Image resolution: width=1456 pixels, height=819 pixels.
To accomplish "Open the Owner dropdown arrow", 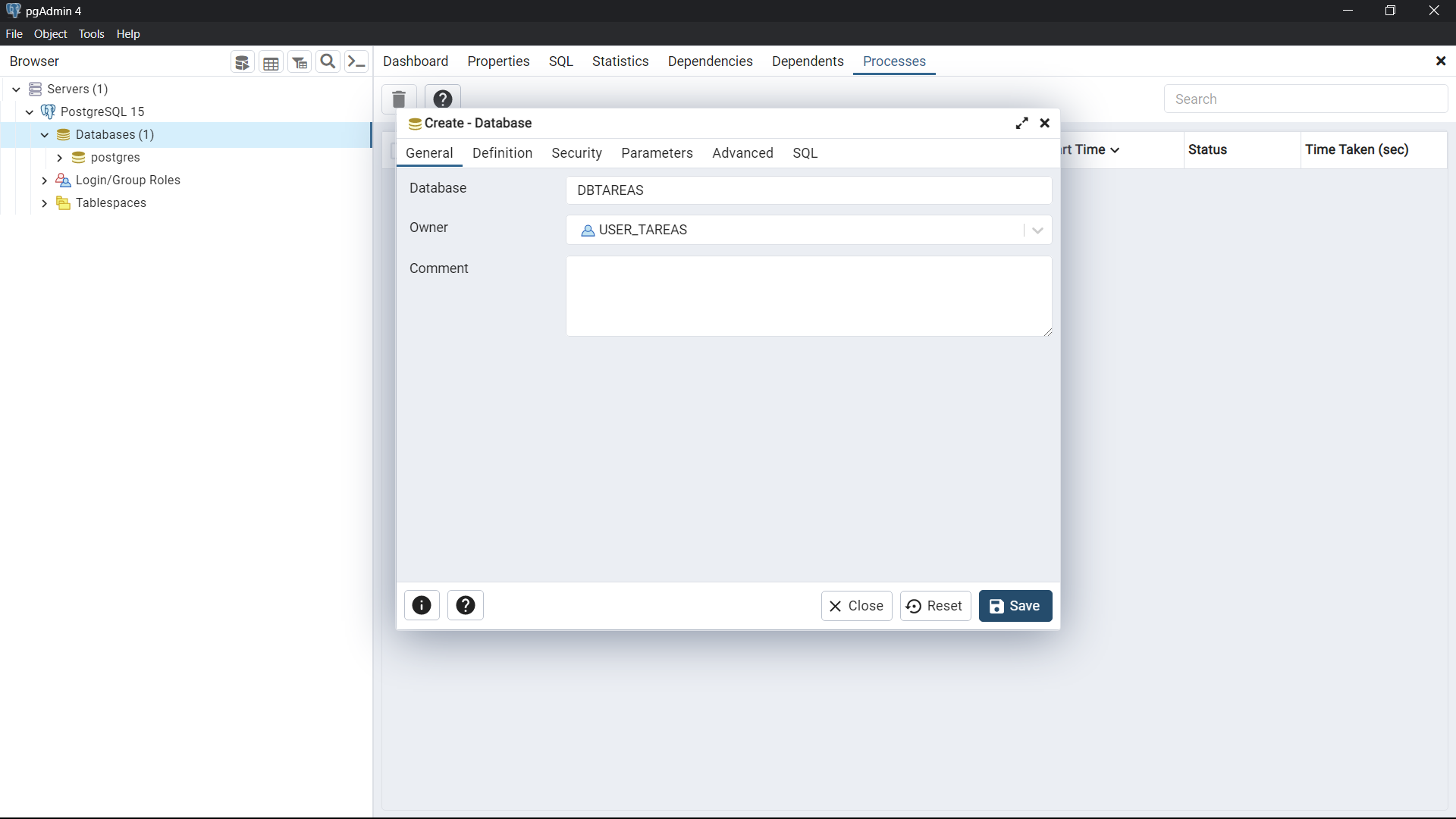I will tap(1037, 230).
